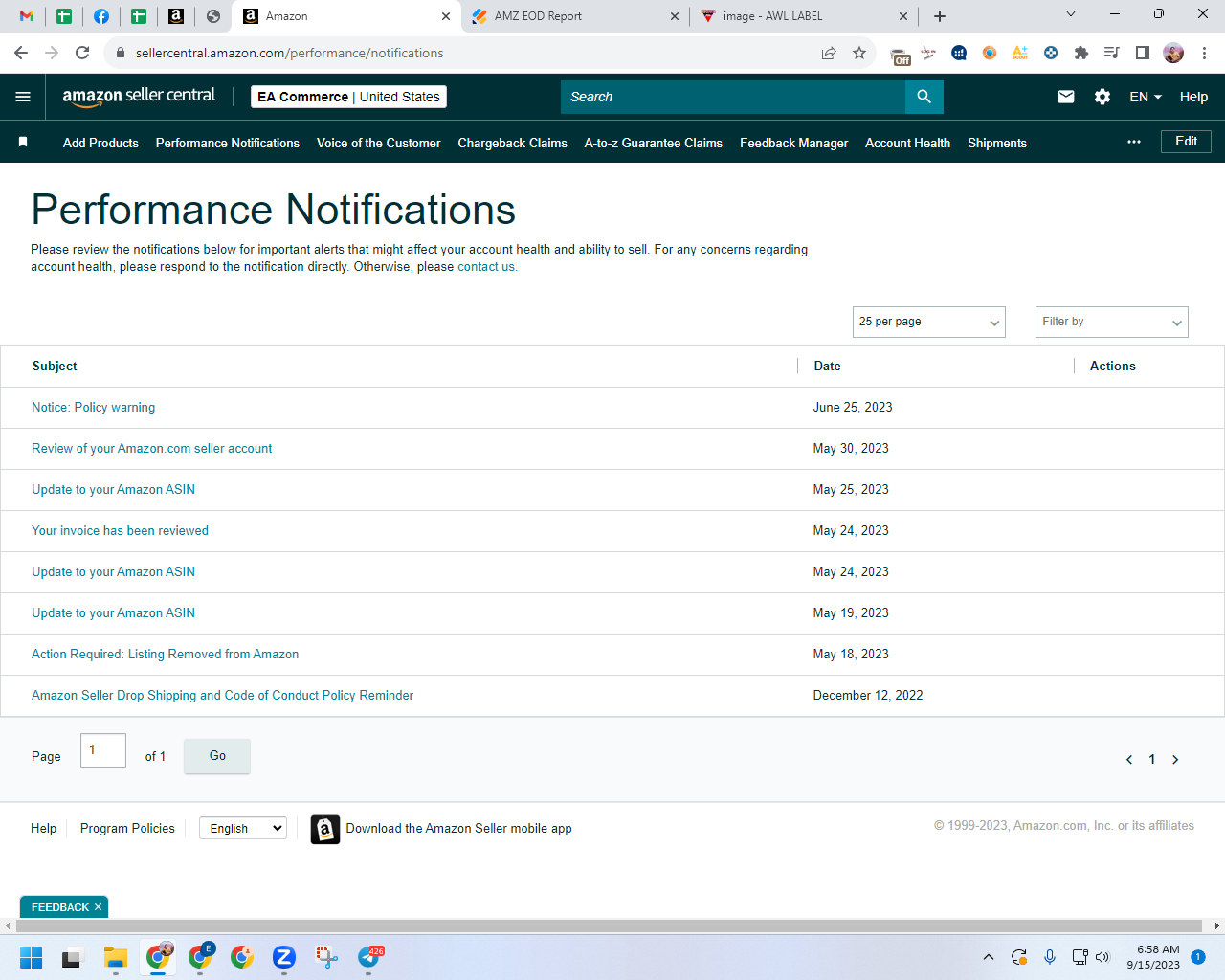Click the Edit button in nav bar
The image size is (1225, 980).
pos(1186,142)
